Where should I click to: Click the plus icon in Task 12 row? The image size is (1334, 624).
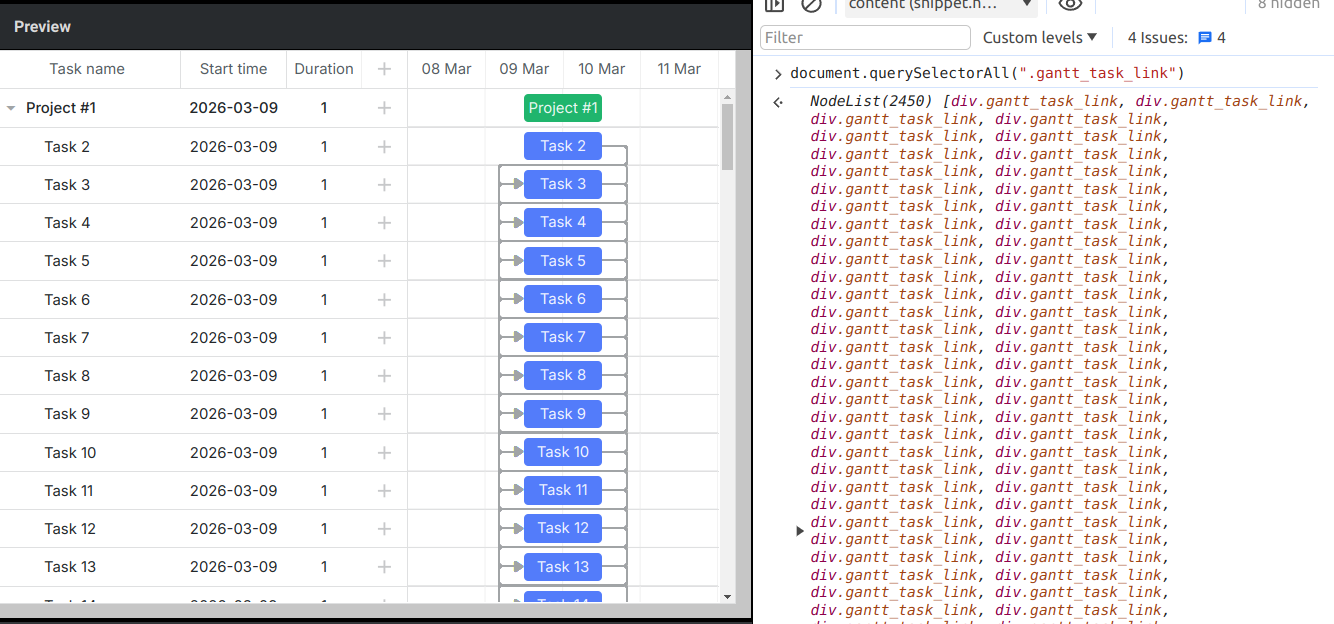384,529
